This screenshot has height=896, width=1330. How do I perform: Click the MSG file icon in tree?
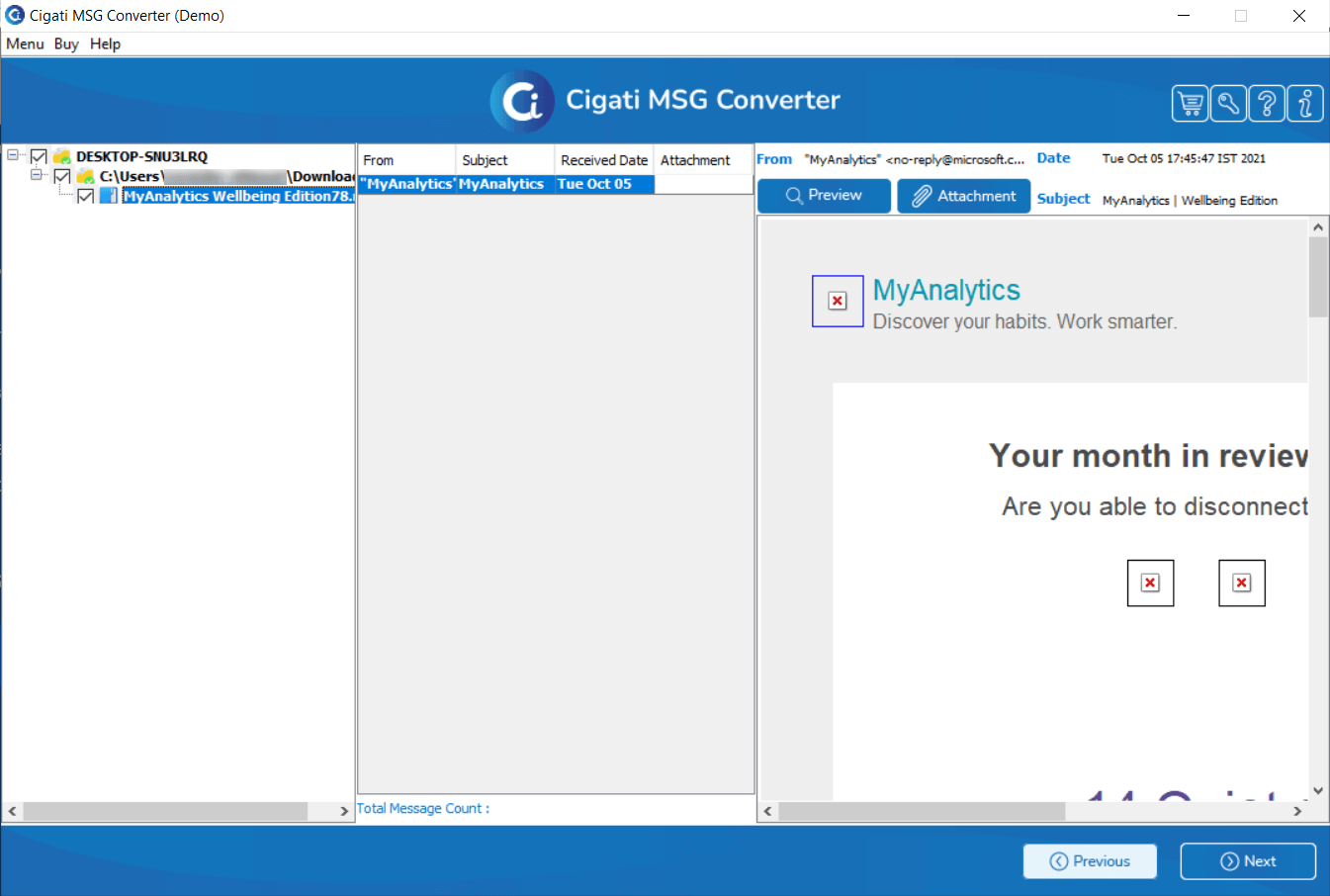pos(109,196)
